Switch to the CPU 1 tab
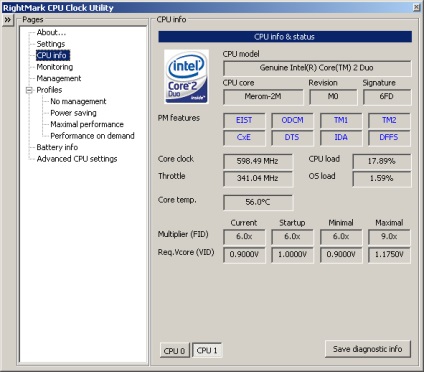This screenshot has width=424, height=372. pyautogui.click(x=207, y=350)
